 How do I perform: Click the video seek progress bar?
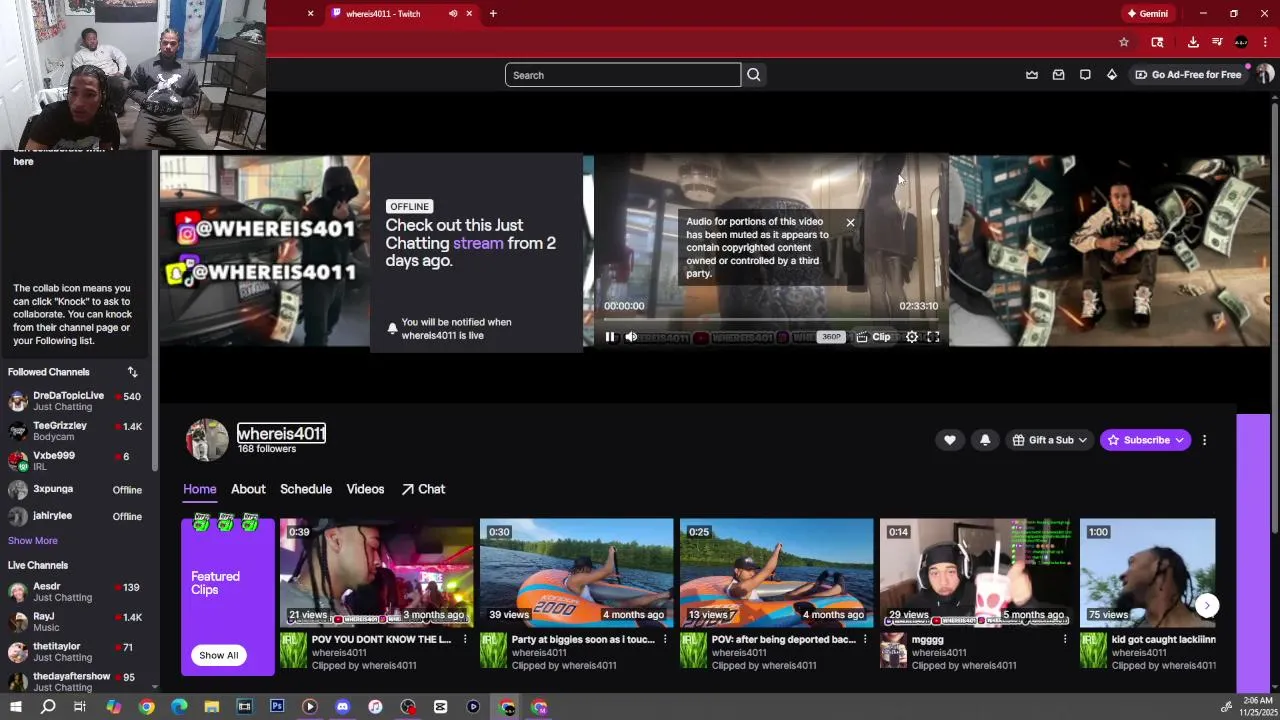(770, 319)
